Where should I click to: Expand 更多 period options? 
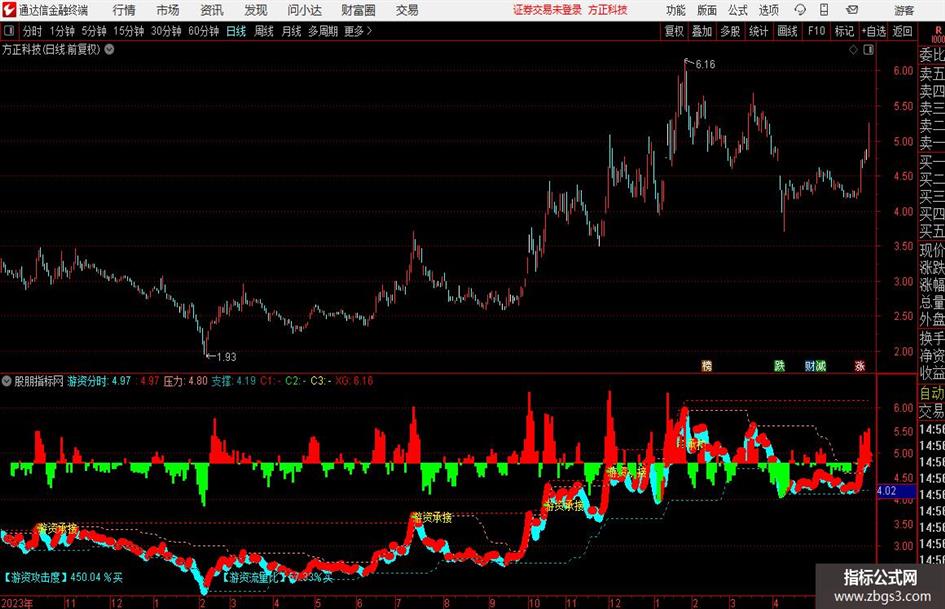358,31
